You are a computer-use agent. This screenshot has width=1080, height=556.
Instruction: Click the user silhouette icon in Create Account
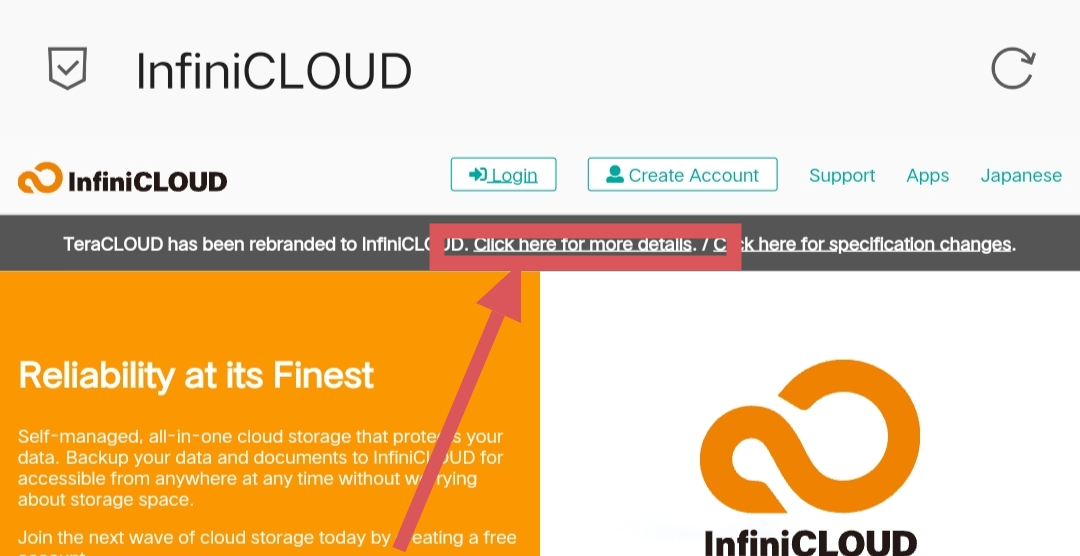pos(615,175)
